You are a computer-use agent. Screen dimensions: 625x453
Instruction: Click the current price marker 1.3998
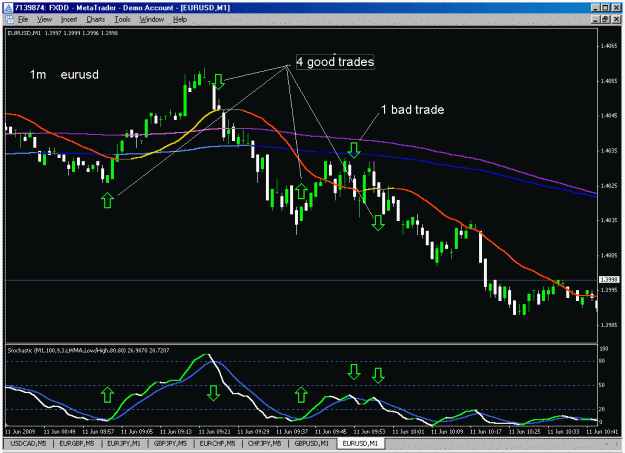click(x=609, y=280)
